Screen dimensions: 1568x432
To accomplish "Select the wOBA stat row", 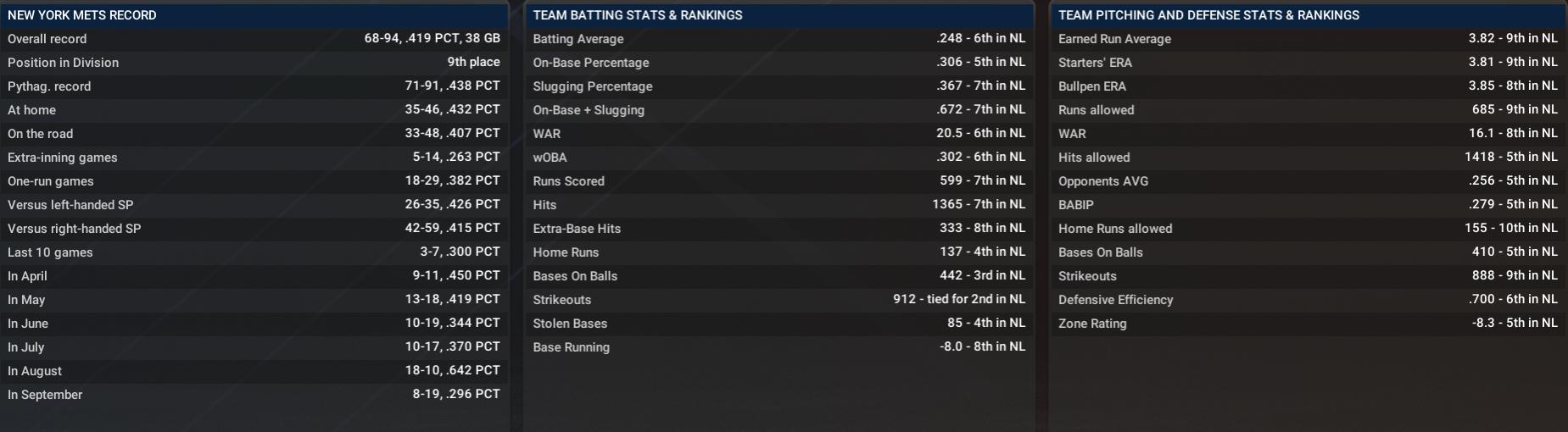I will pos(778,158).
